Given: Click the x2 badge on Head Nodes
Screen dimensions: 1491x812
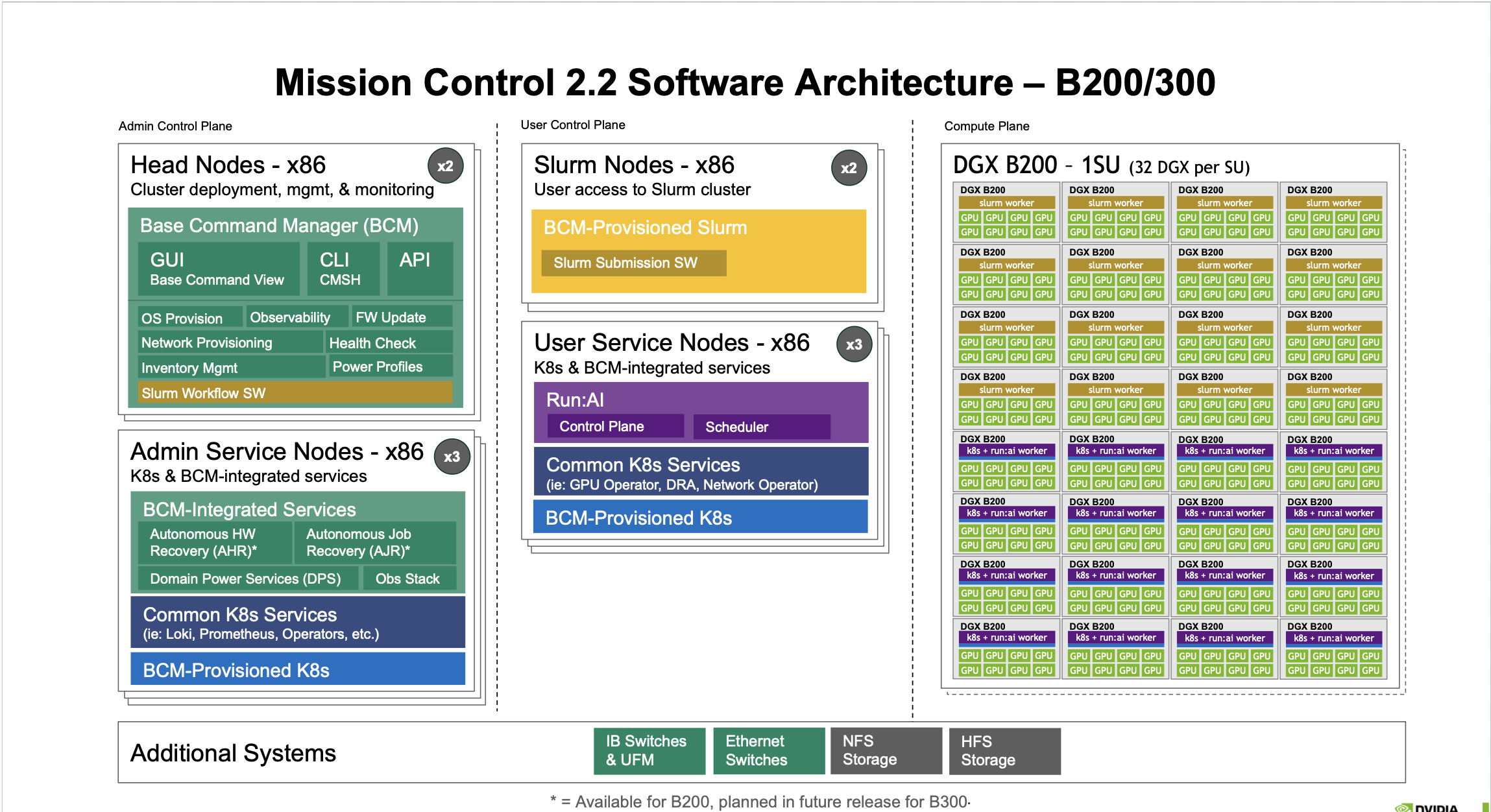Looking at the screenshot, I should (x=445, y=166).
